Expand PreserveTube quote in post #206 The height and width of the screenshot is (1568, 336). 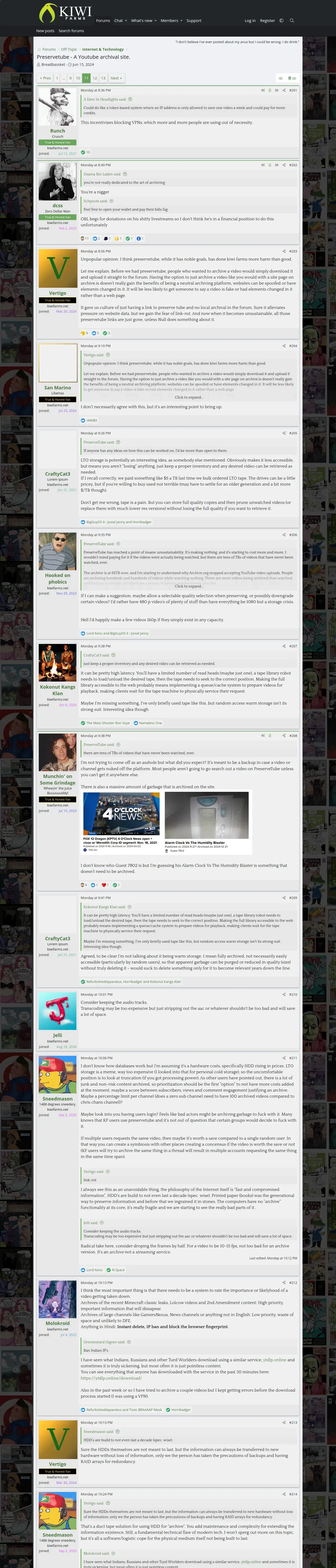pyautogui.click(x=189, y=586)
